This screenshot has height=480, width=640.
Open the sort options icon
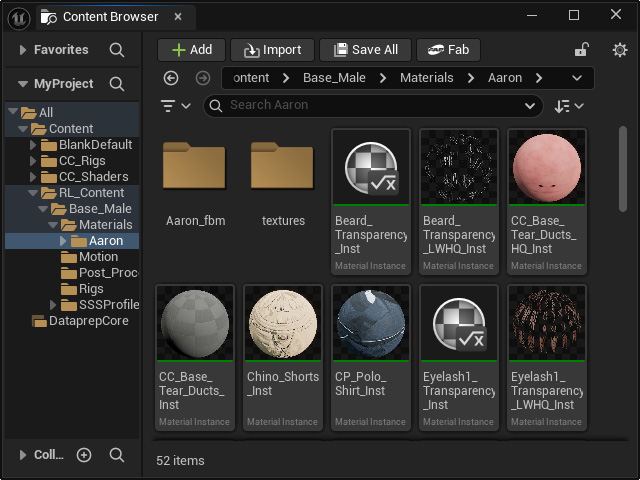coord(569,106)
